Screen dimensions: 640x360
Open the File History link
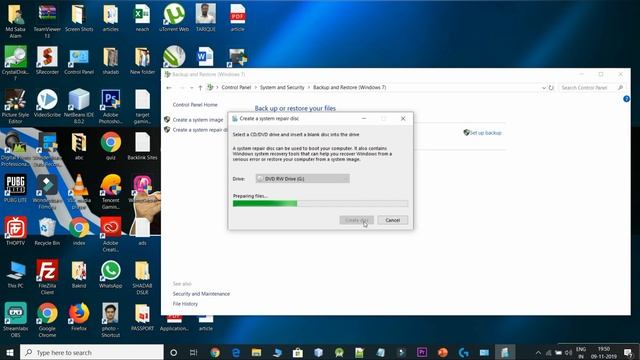point(185,304)
